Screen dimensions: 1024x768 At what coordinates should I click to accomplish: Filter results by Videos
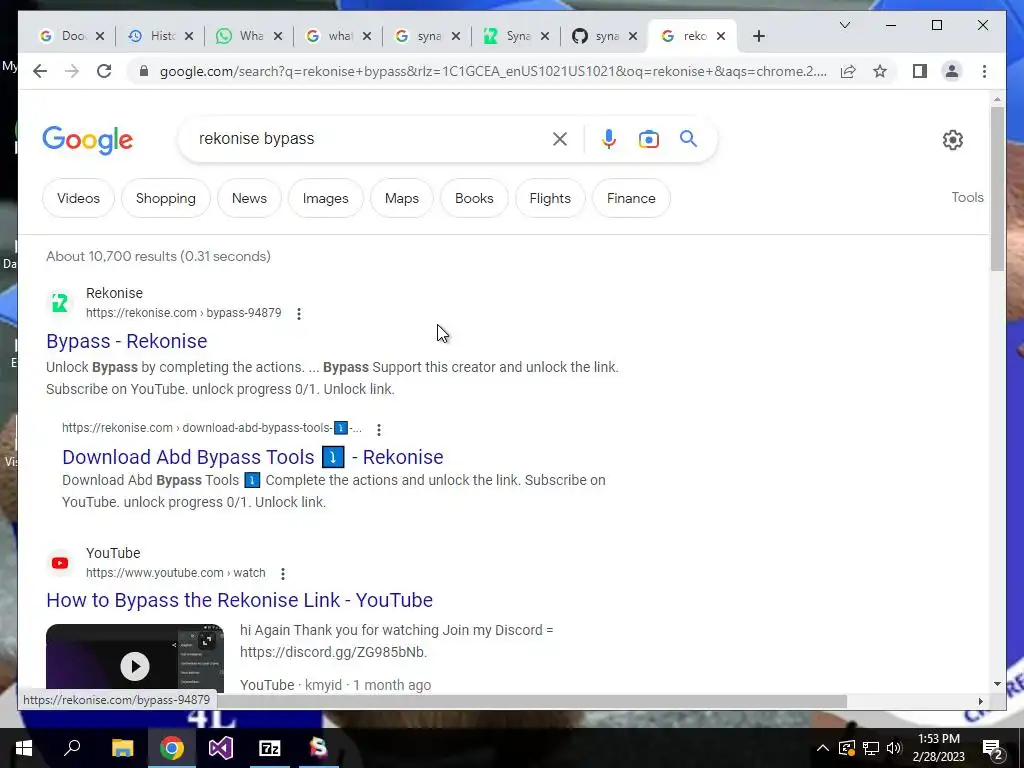point(78,198)
